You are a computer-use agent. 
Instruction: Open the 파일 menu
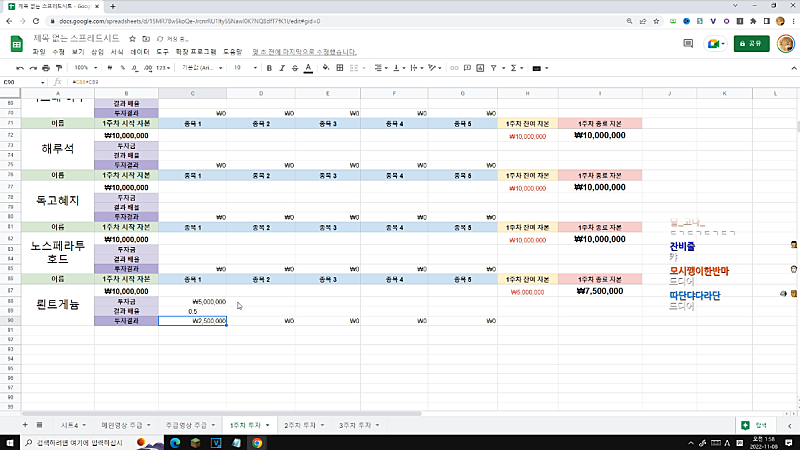(x=39, y=52)
